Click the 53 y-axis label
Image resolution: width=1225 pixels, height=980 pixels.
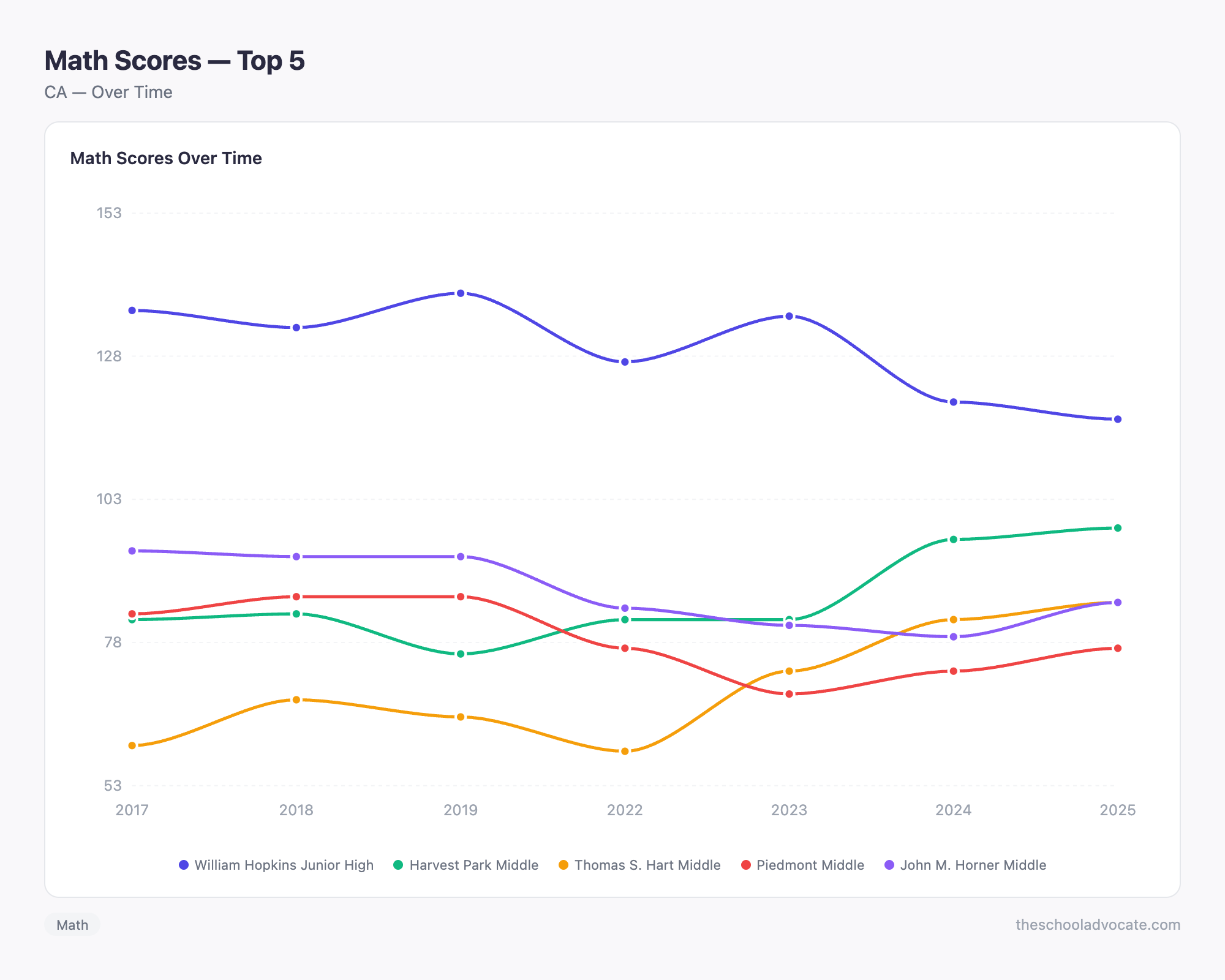pos(113,785)
